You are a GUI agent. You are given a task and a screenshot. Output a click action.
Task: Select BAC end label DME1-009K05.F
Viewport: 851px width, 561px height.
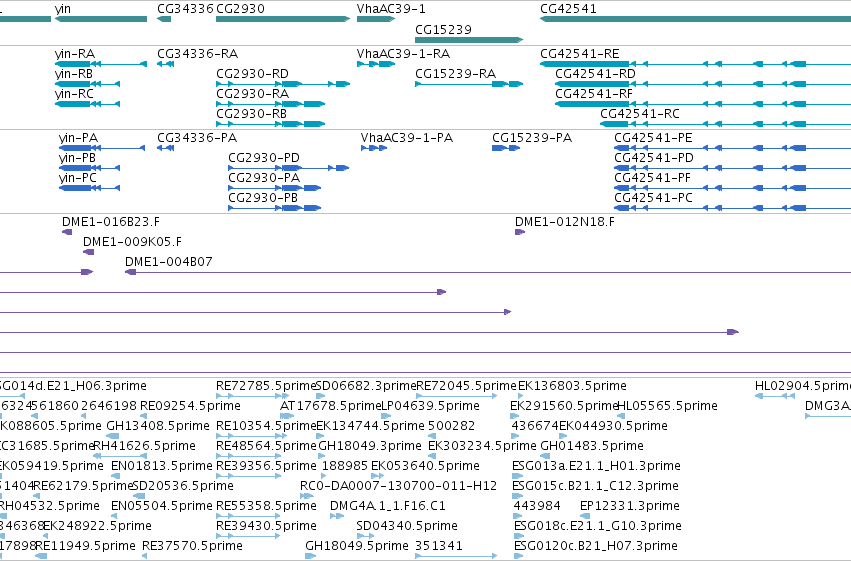[132, 242]
